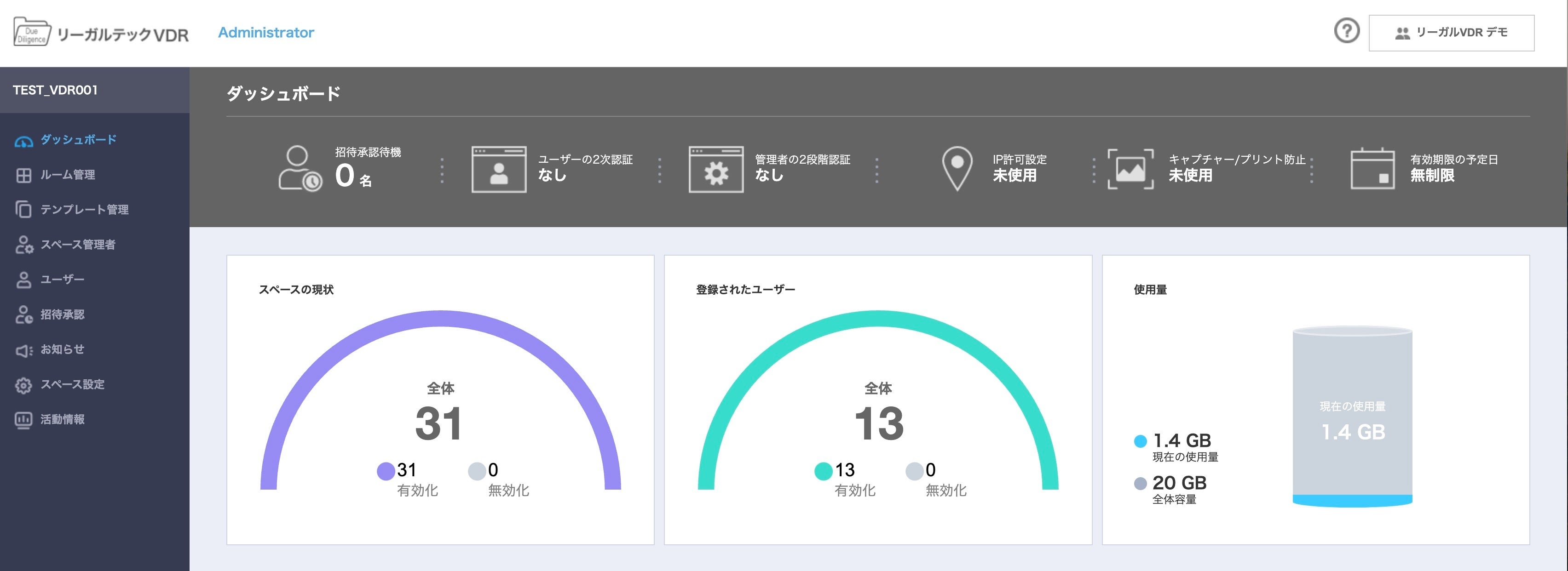Click the megaphone notice icon
The image size is (1568, 571).
[x=24, y=351]
